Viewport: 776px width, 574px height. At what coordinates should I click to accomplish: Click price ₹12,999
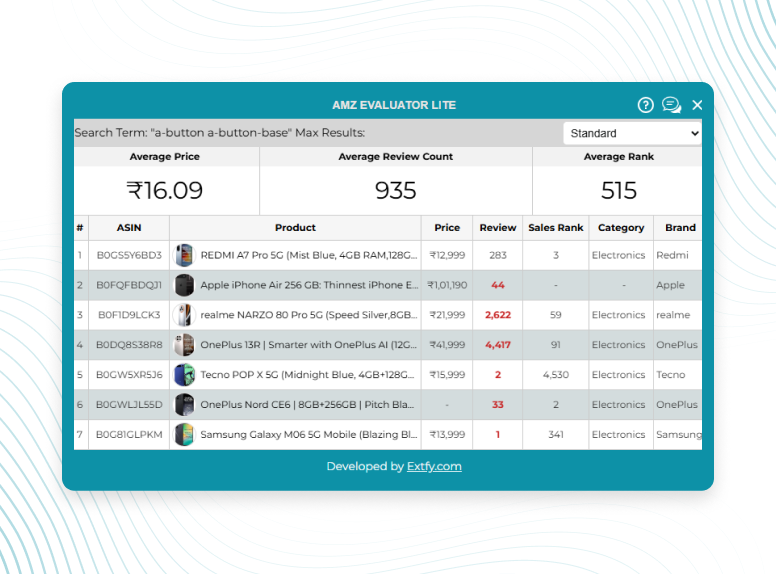[x=447, y=255]
